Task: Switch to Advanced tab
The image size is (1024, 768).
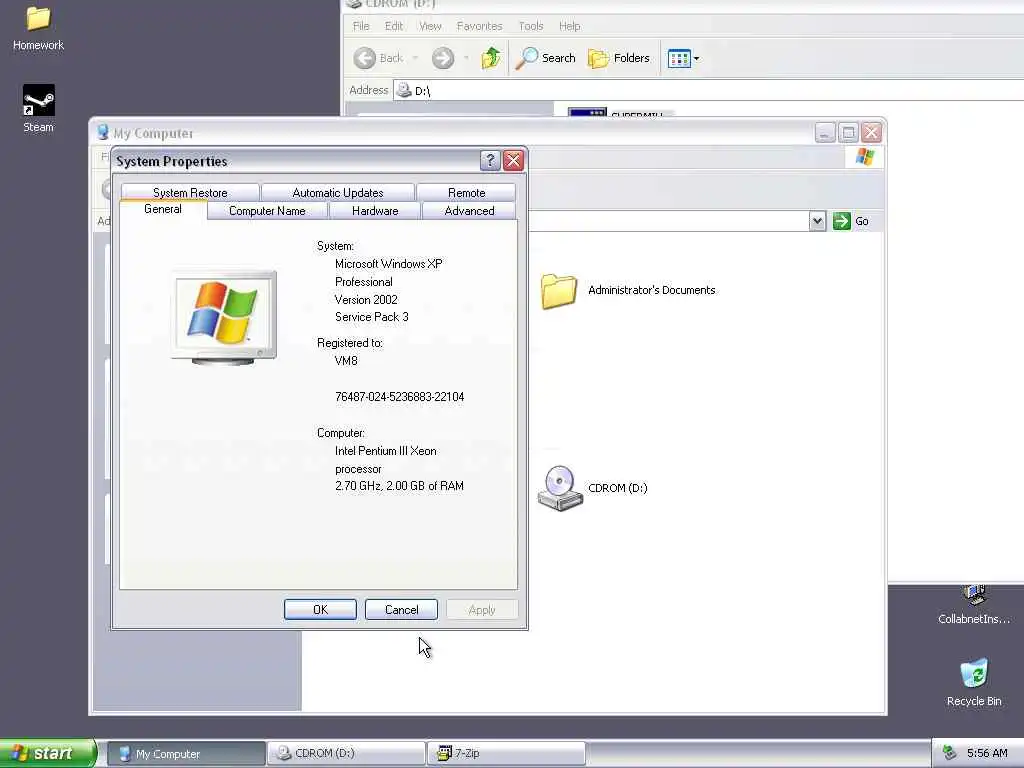Action: point(469,211)
